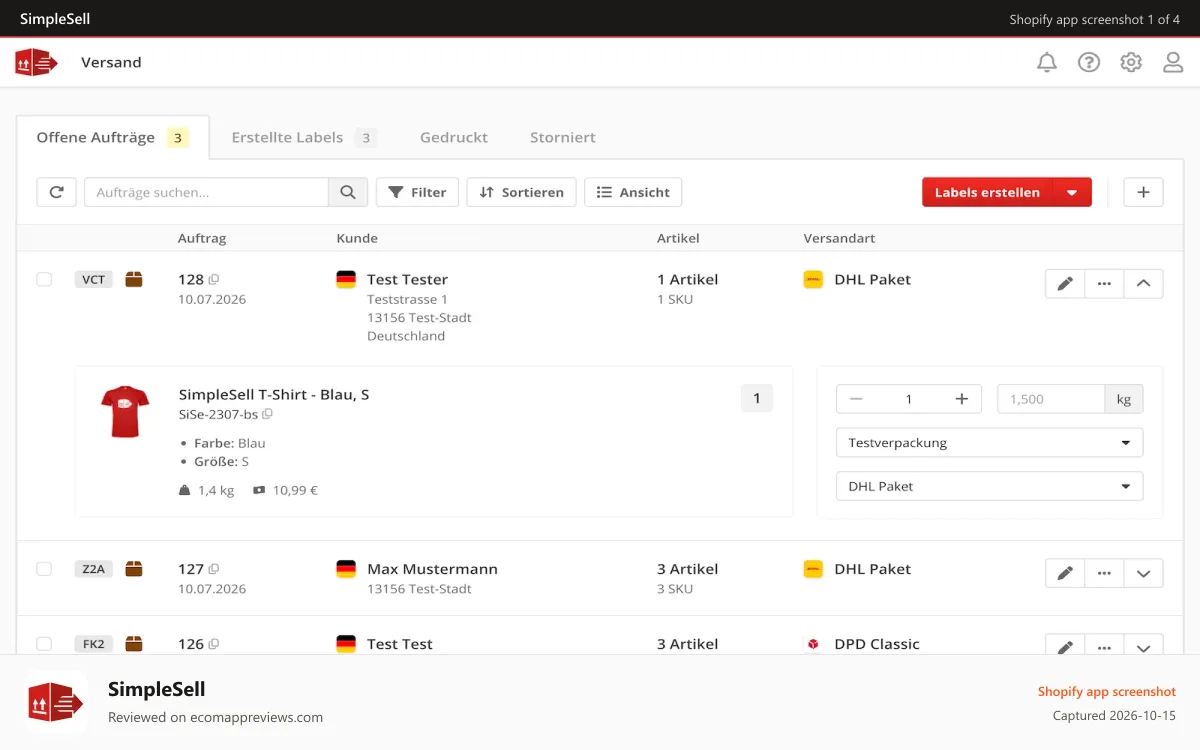
Task: Open the Filter options
Action: 417,192
